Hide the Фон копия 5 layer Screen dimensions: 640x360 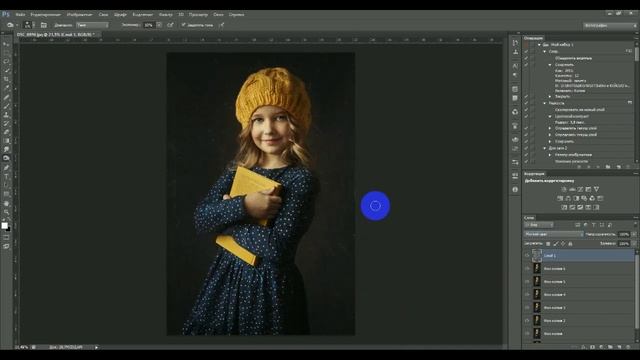tap(527, 282)
